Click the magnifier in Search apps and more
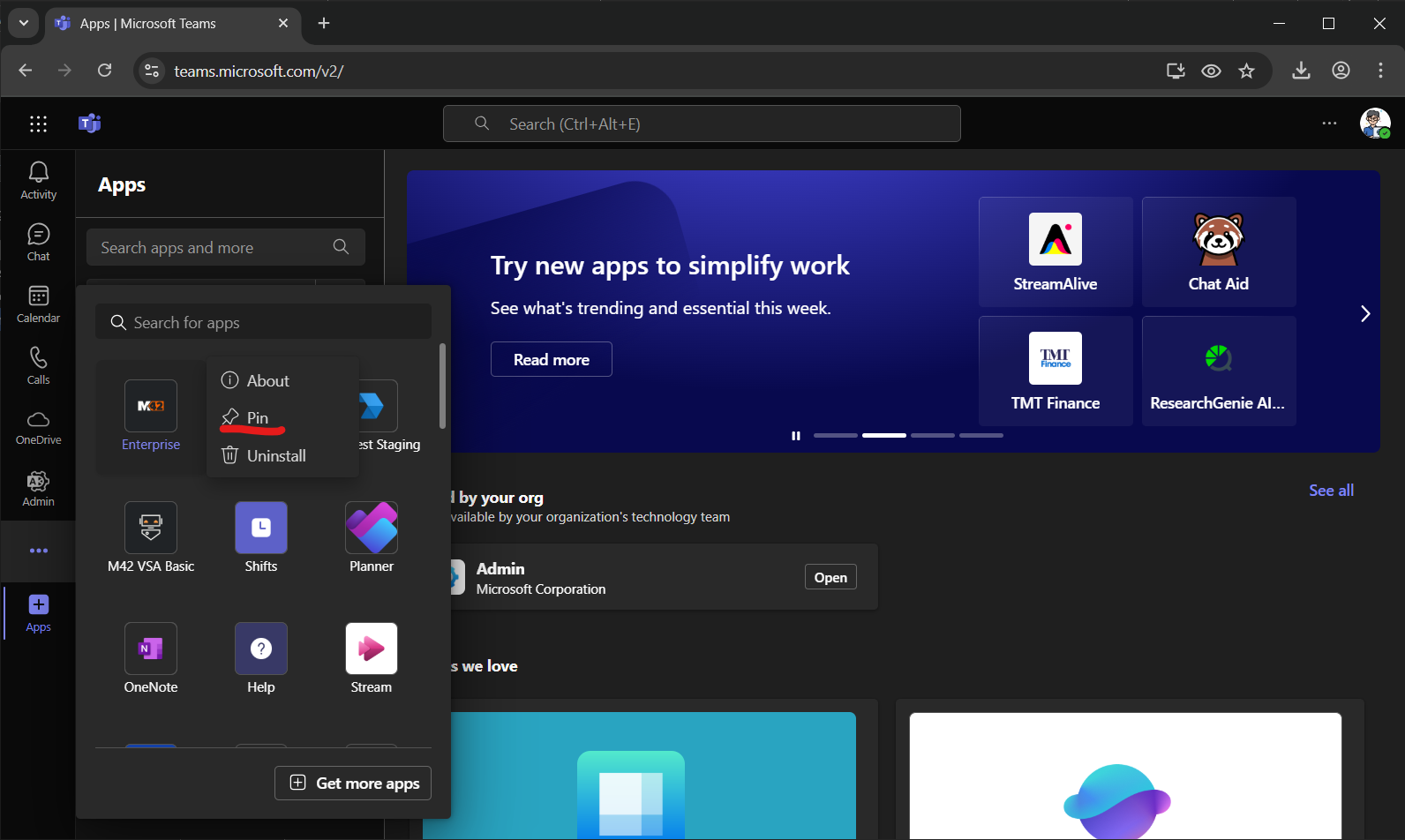This screenshot has width=1405, height=840. pos(342,247)
